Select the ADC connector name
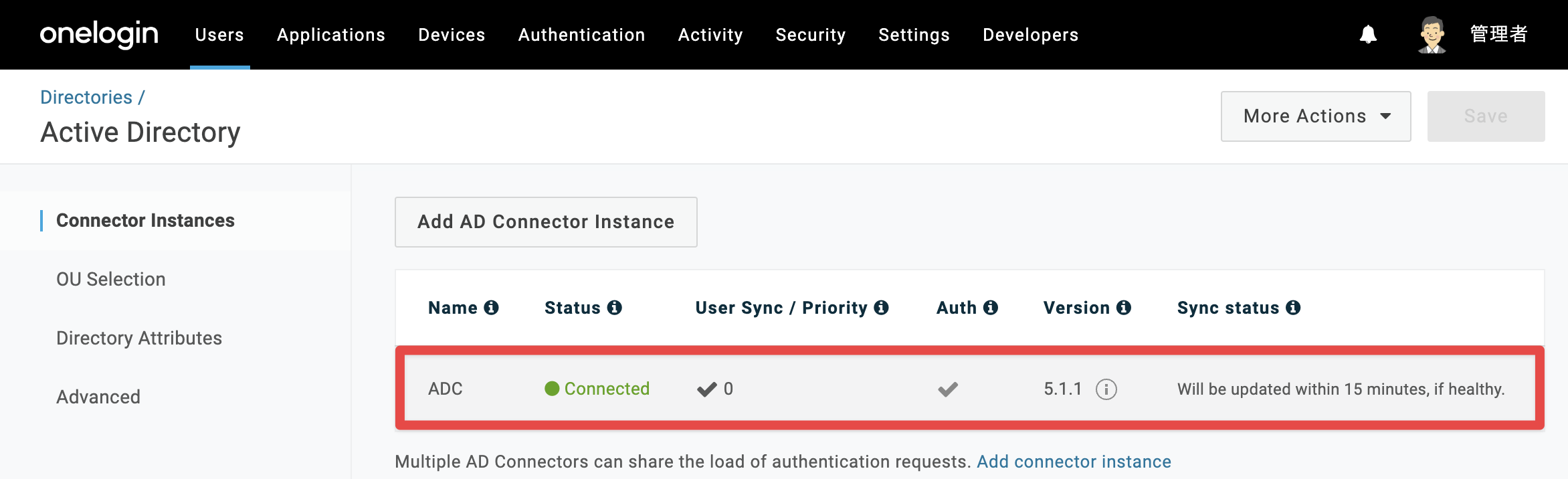The width and height of the screenshot is (1568, 479). coord(446,389)
